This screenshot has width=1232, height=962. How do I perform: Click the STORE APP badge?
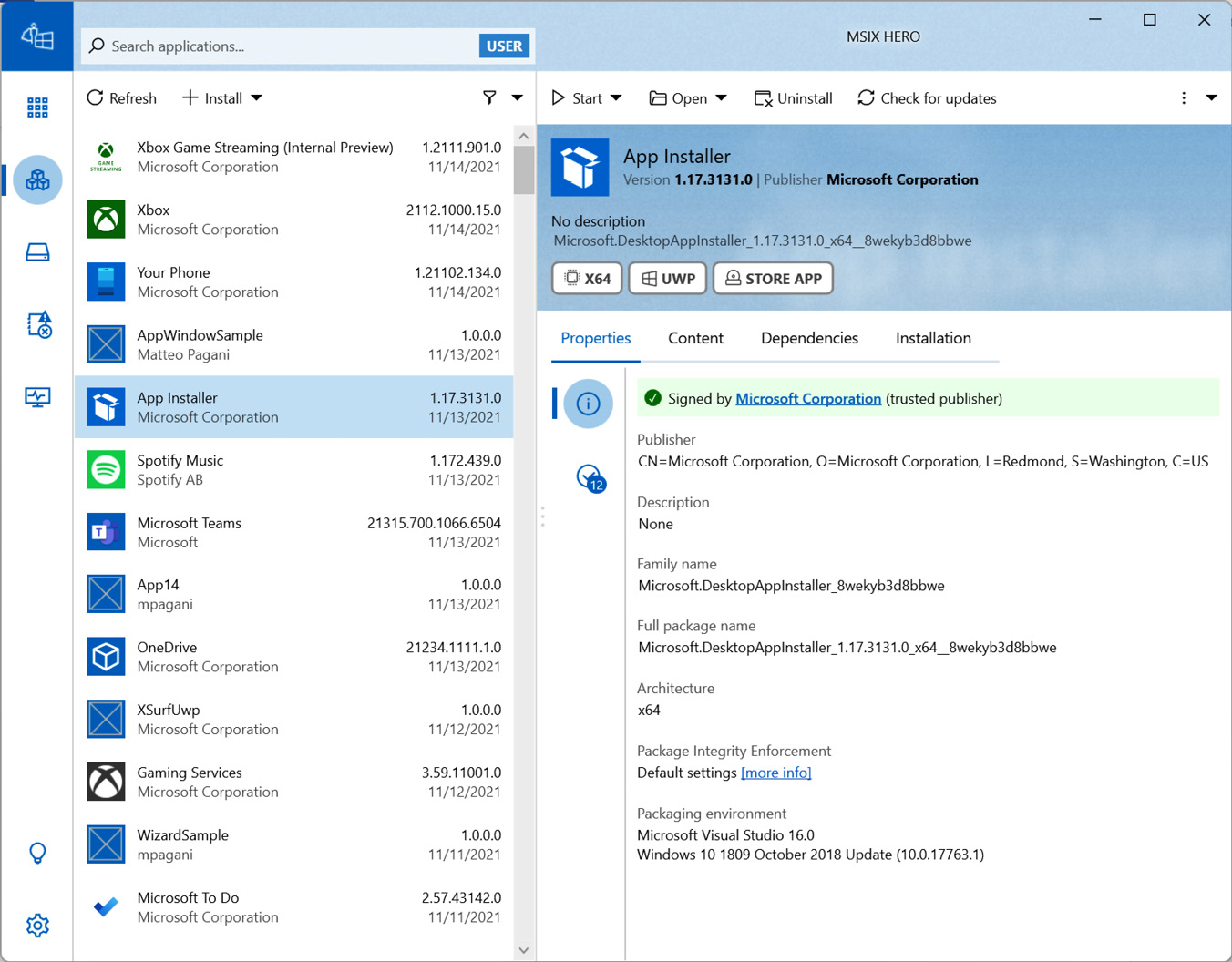click(x=773, y=278)
